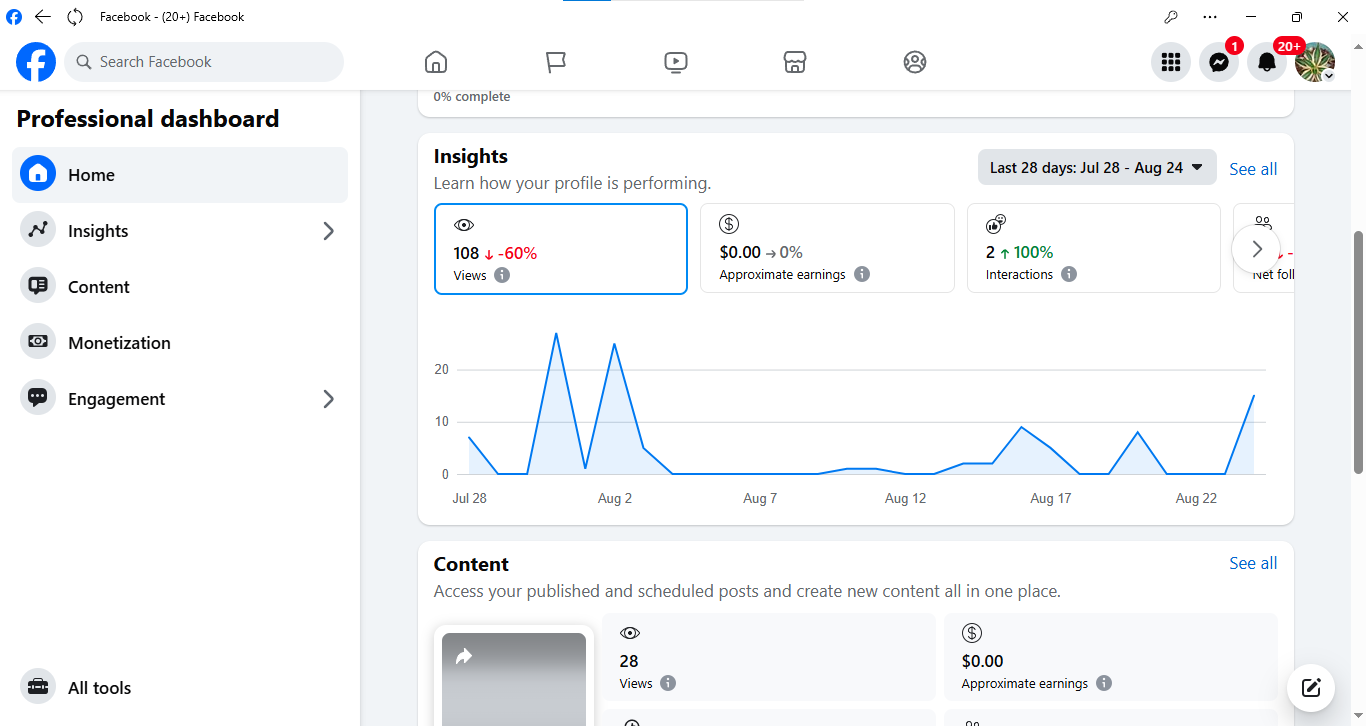The image size is (1366, 726).
Task: Select Home in Professional dashboard sidebar
Action: (180, 175)
